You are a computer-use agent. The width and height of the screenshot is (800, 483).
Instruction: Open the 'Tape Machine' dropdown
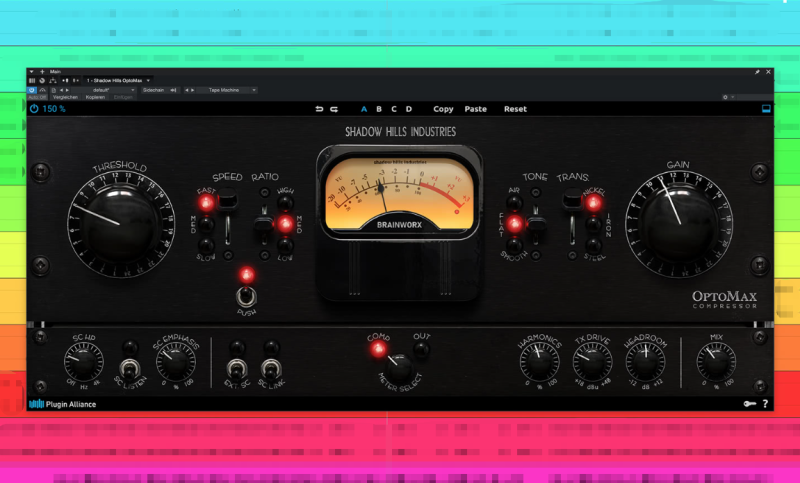[228, 90]
